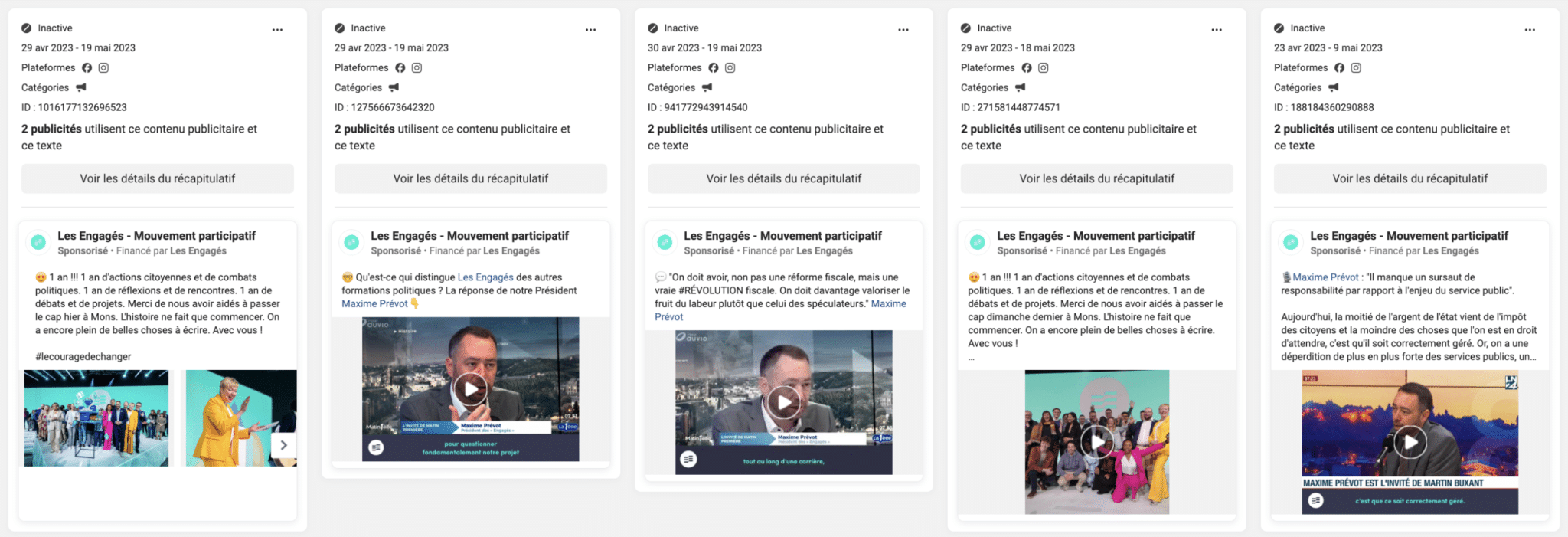Screen dimensions: 1568x537
Task: Open Maxime Prévot link in the sursaut ad
Action: click(1326, 277)
